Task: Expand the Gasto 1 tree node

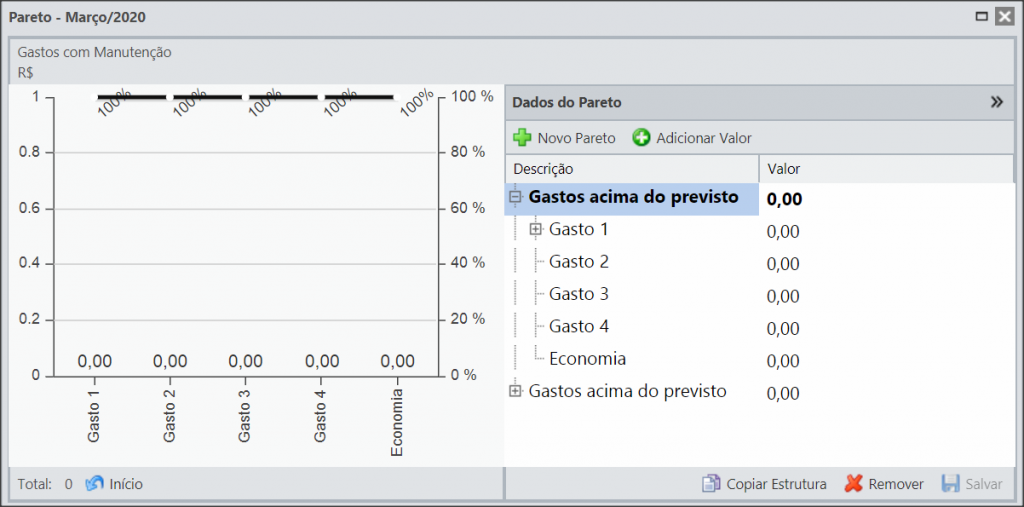Action: [x=536, y=229]
